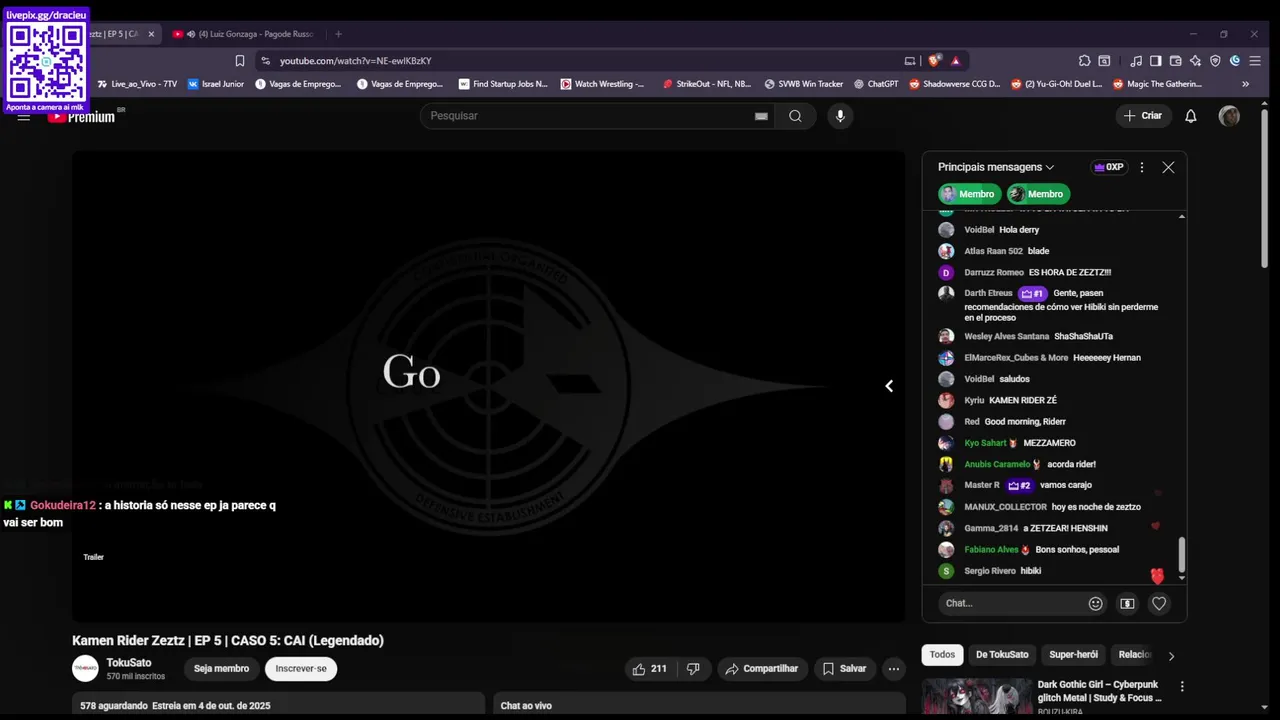
Task: Open options for Dark Gothic Girl video
Action: 1182,687
